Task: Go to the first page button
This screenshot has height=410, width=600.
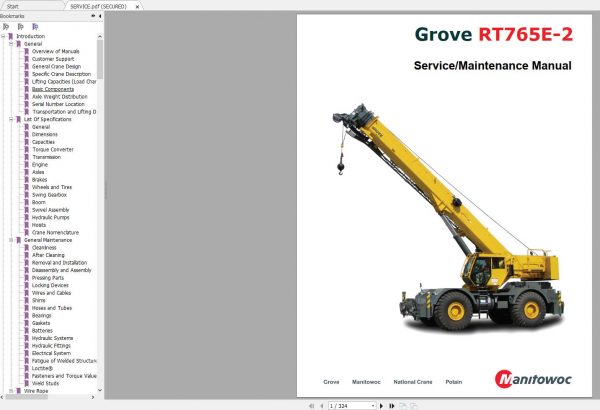Action: [x=311, y=406]
